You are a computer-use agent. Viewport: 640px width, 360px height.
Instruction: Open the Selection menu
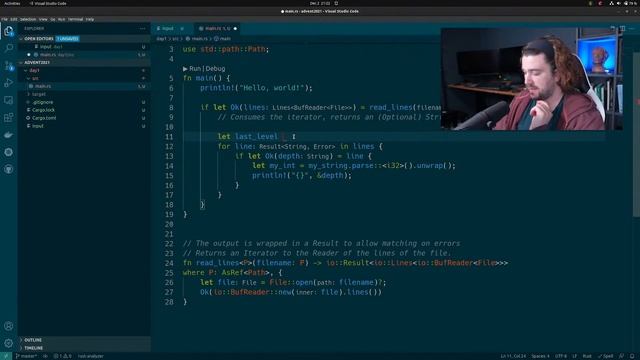[x=28, y=19]
